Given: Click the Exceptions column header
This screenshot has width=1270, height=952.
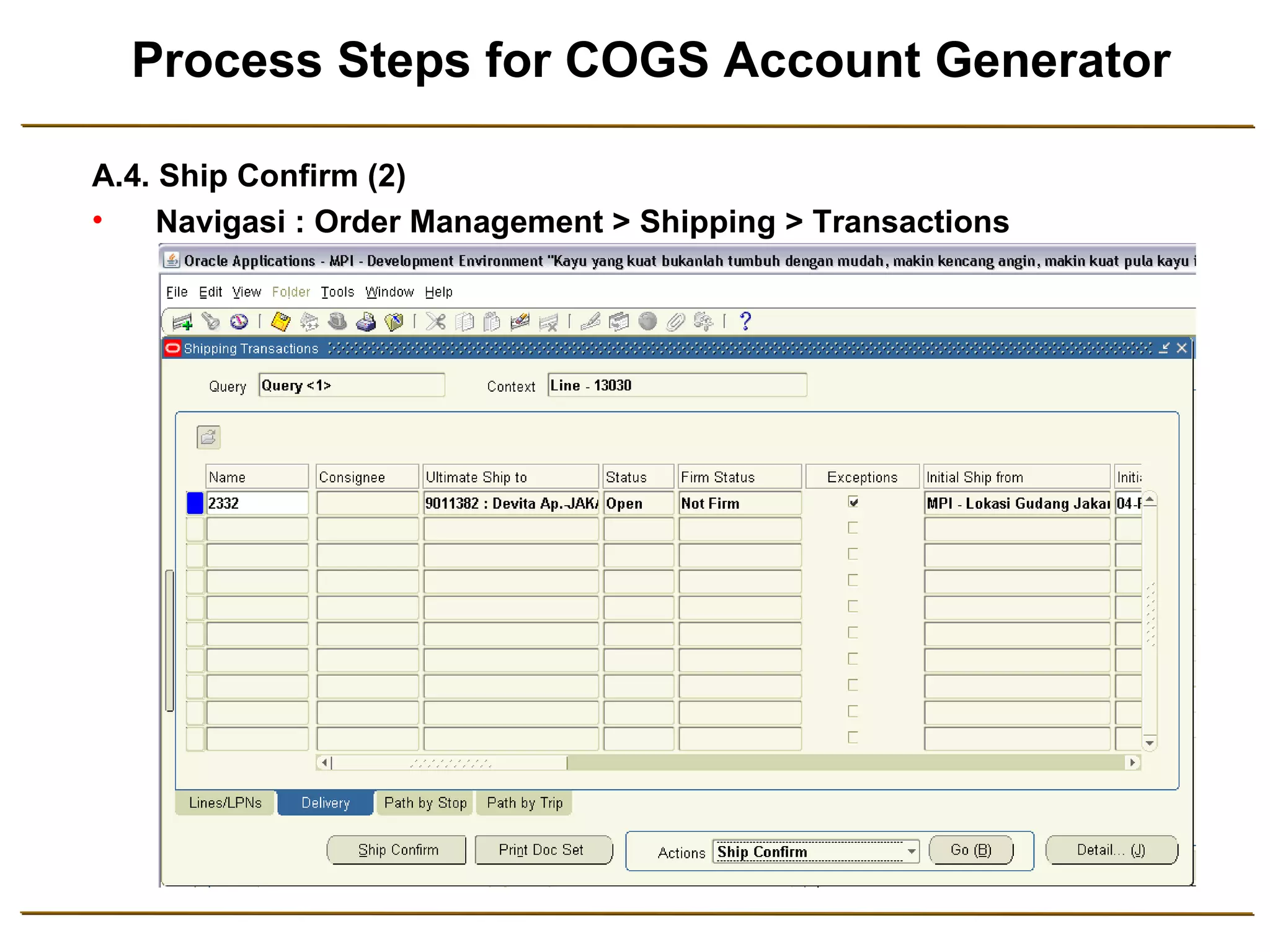Looking at the screenshot, I should click(x=862, y=477).
